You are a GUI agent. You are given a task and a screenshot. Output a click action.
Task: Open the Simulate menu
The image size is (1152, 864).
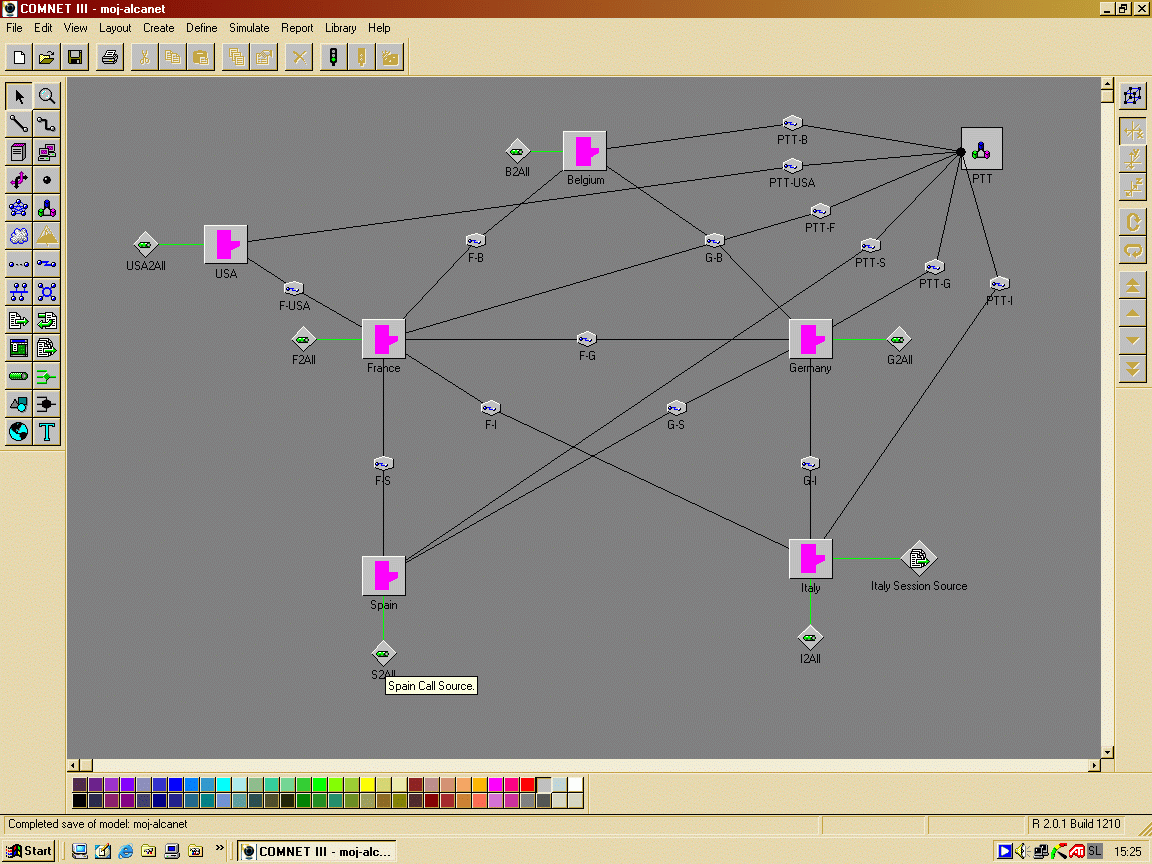pyautogui.click(x=249, y=28)
